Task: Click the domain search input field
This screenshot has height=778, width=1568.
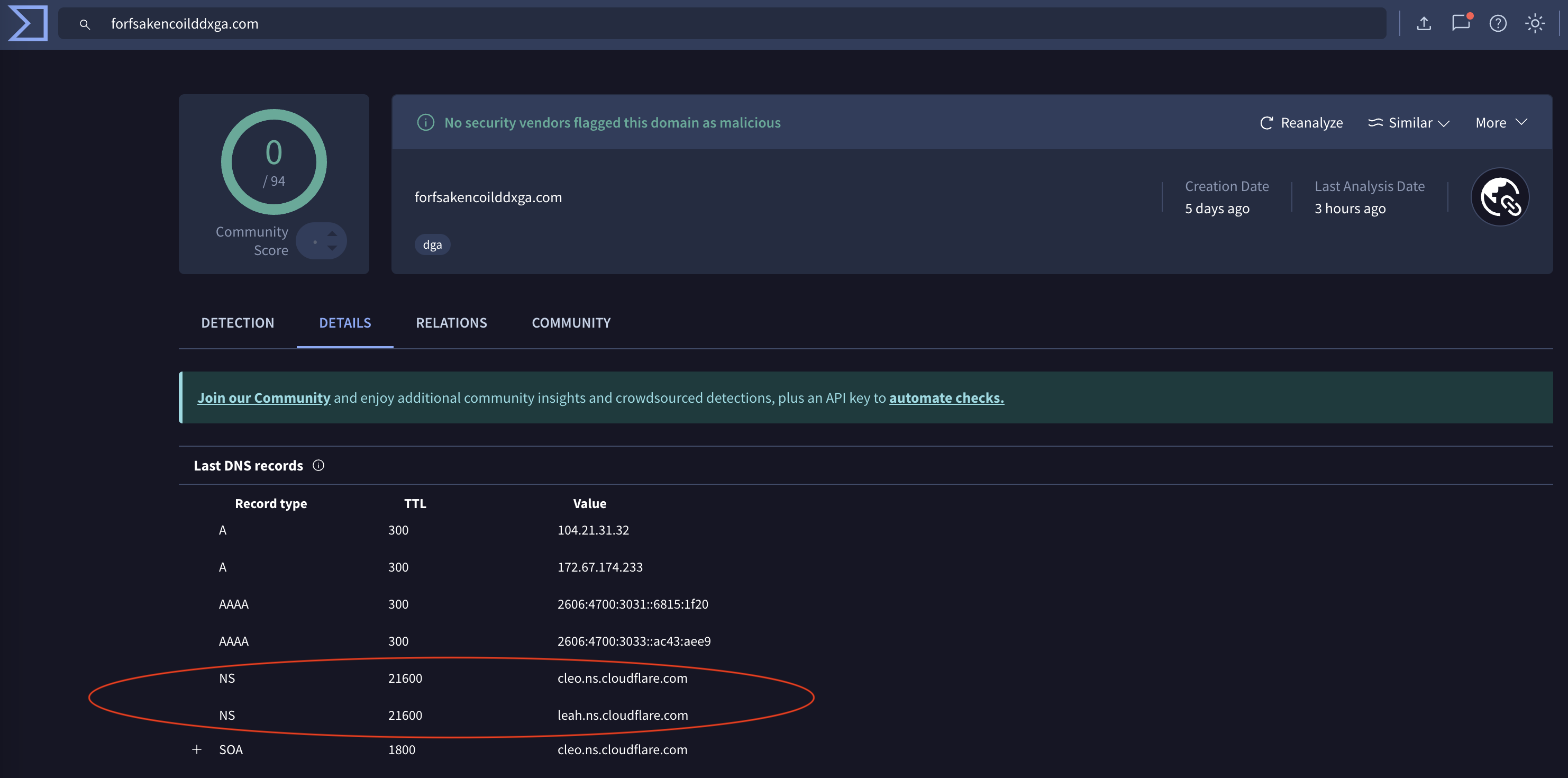Action: pyautogui.click(x=731, y=24)
